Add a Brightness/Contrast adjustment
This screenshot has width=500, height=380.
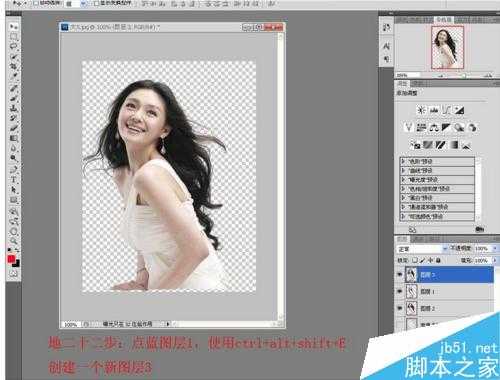421,110
